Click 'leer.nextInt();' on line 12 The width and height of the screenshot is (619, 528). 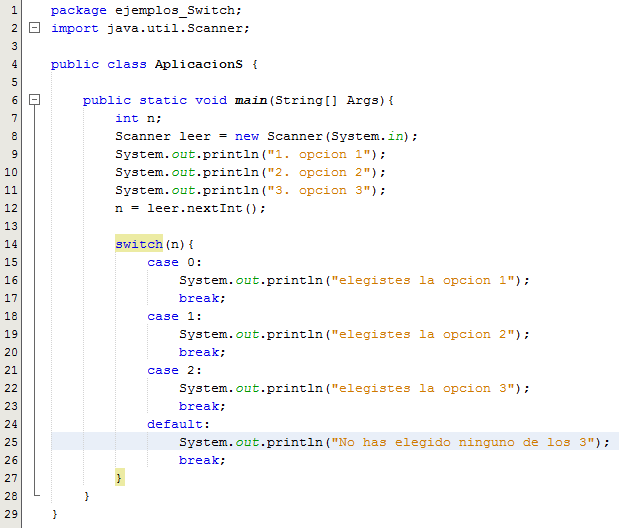[206, 208]
